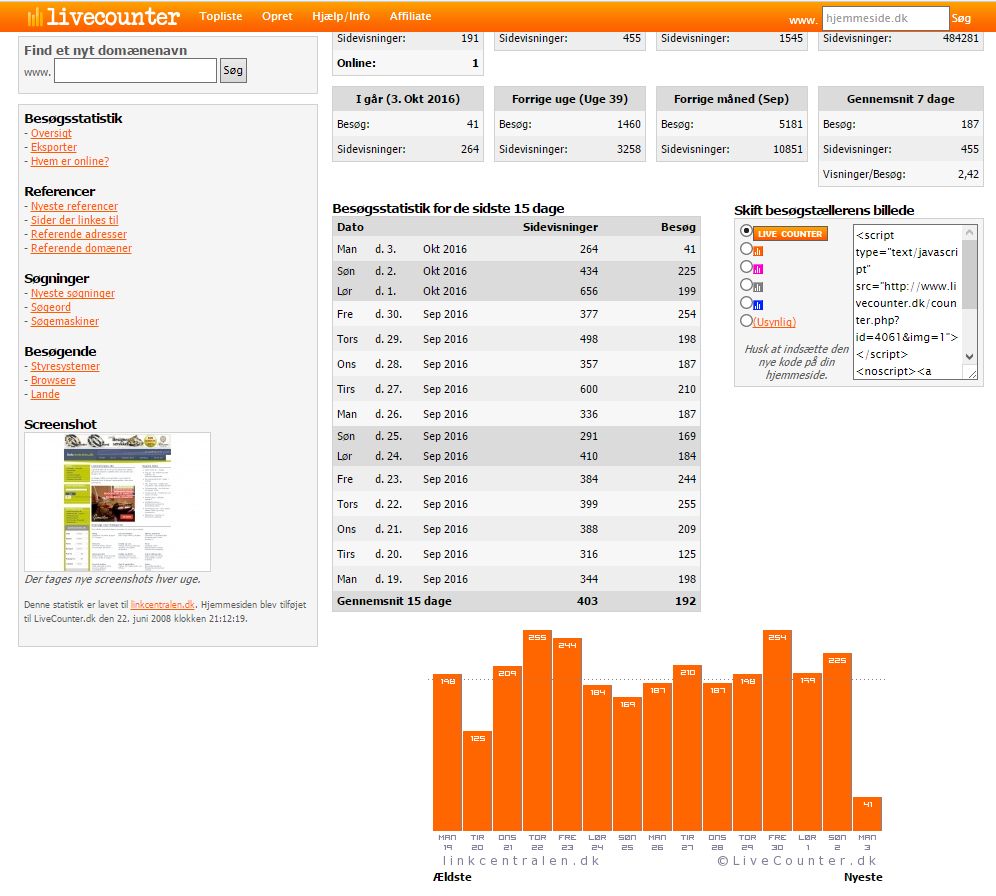Open the Sider der linkes til link
This screenshot has width=996, height=896.
point(74,220)
